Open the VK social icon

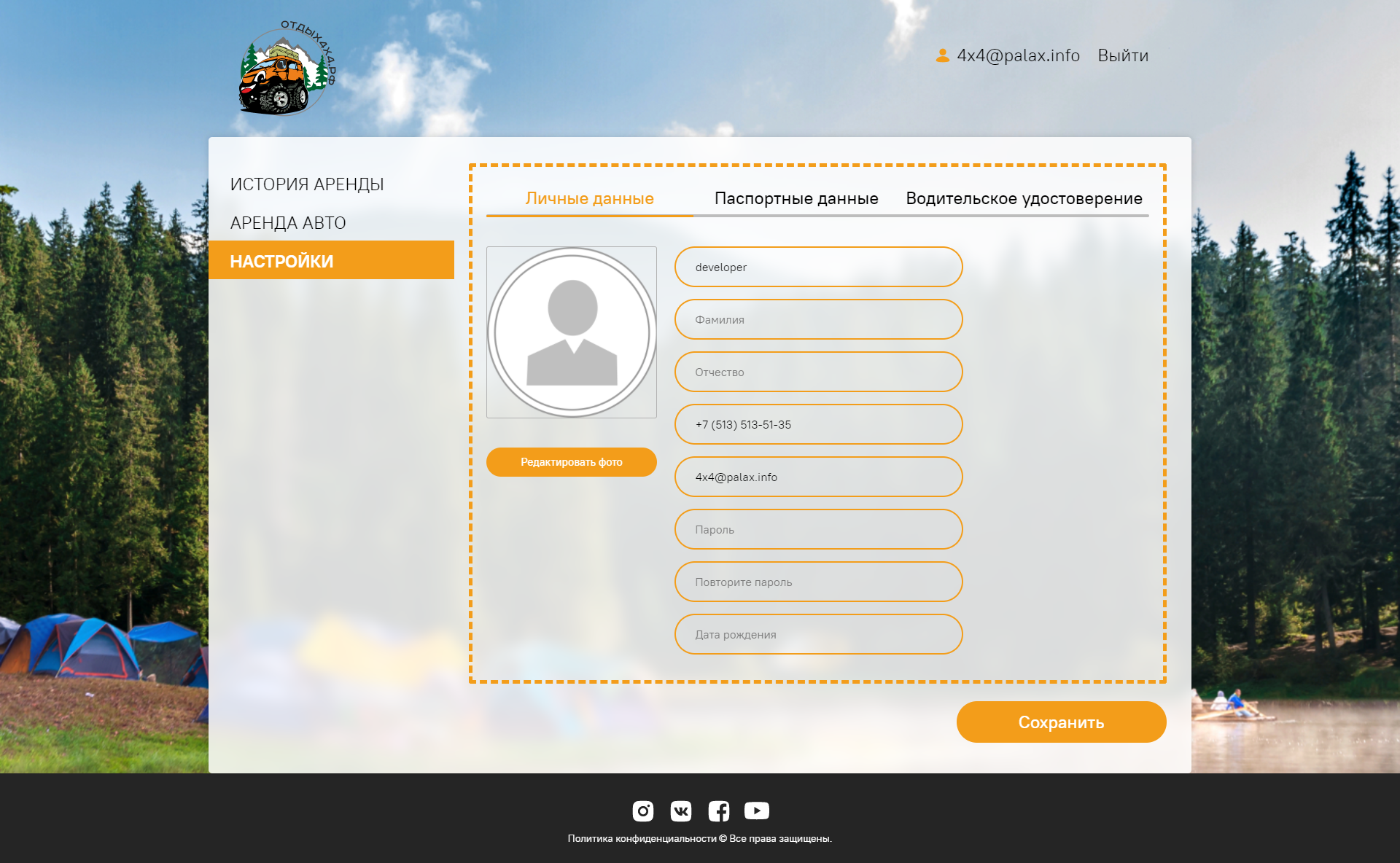680,811
